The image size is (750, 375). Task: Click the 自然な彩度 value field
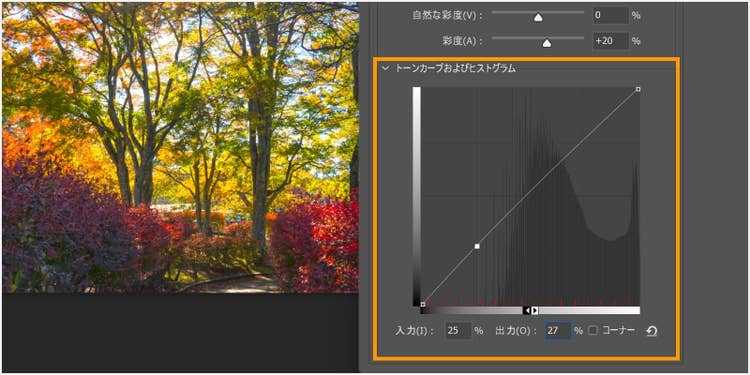[x=611, y=15]
